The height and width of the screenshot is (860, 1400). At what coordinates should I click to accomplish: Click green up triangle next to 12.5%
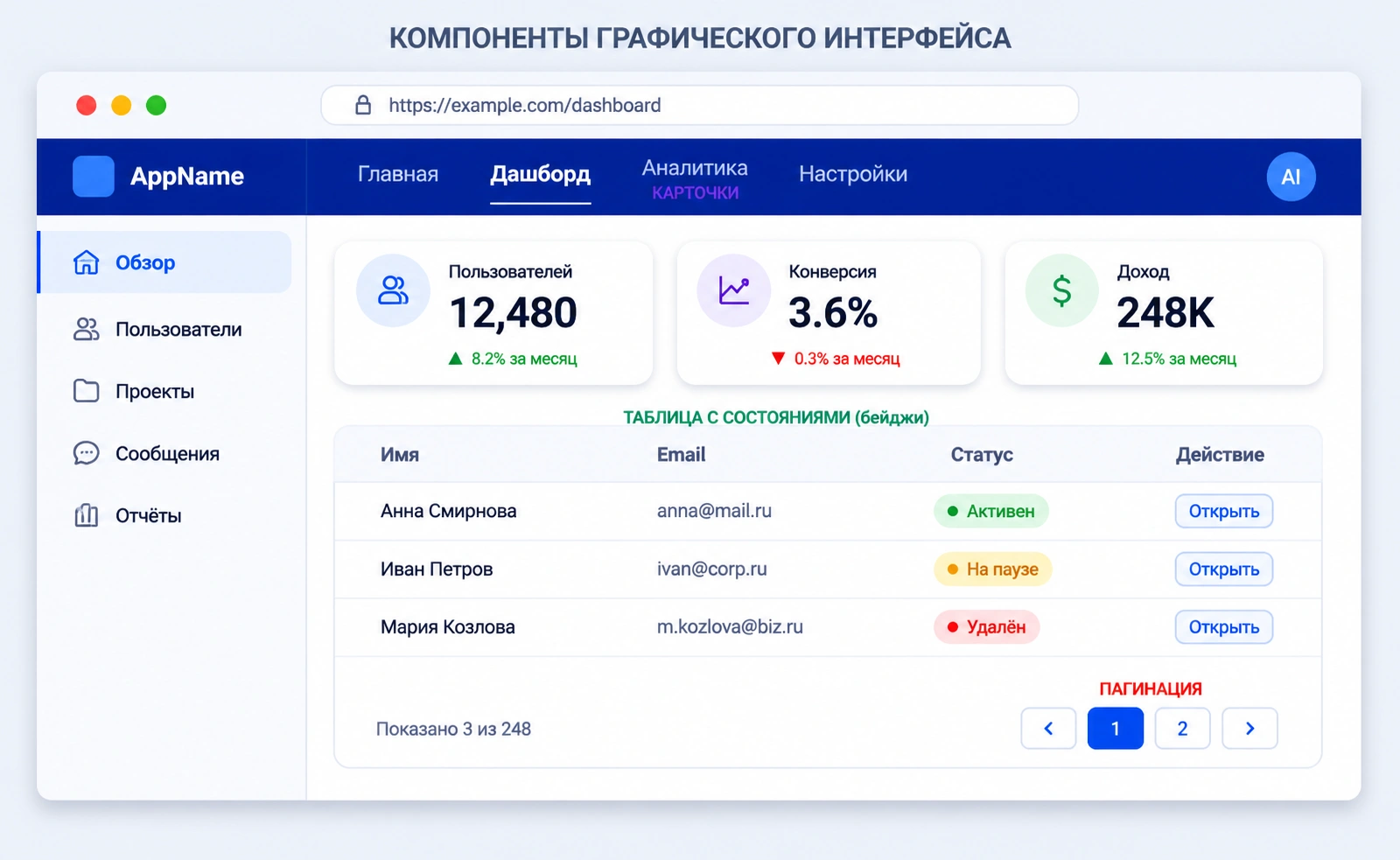(x=1106, y=359)
